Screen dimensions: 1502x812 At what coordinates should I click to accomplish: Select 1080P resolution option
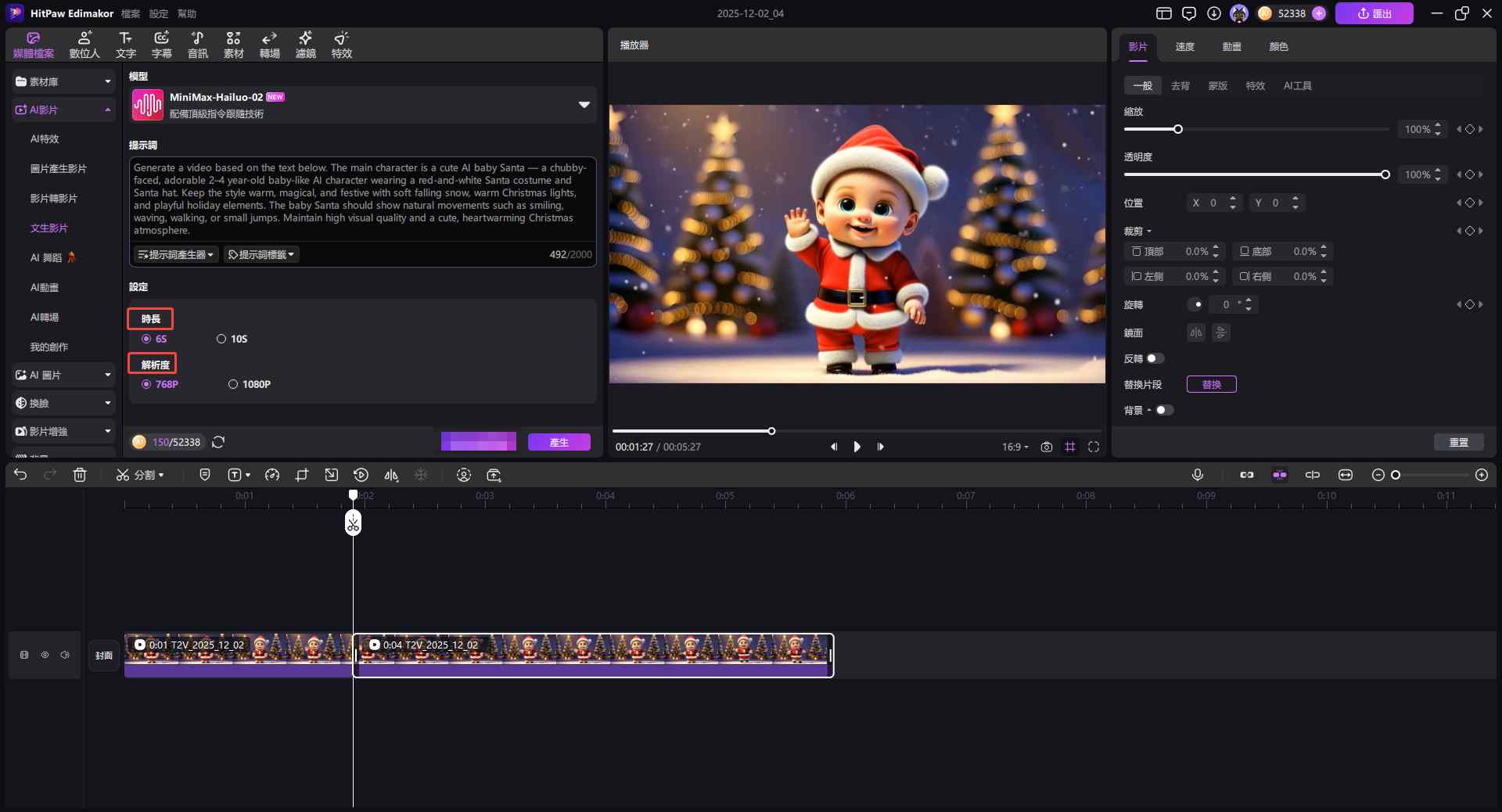click(233, 384)
